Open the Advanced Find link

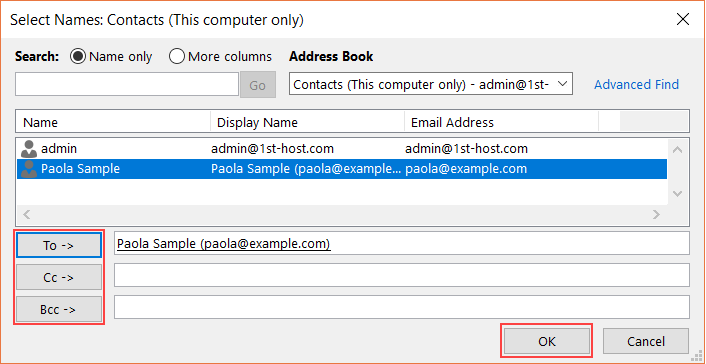(637, 84)
